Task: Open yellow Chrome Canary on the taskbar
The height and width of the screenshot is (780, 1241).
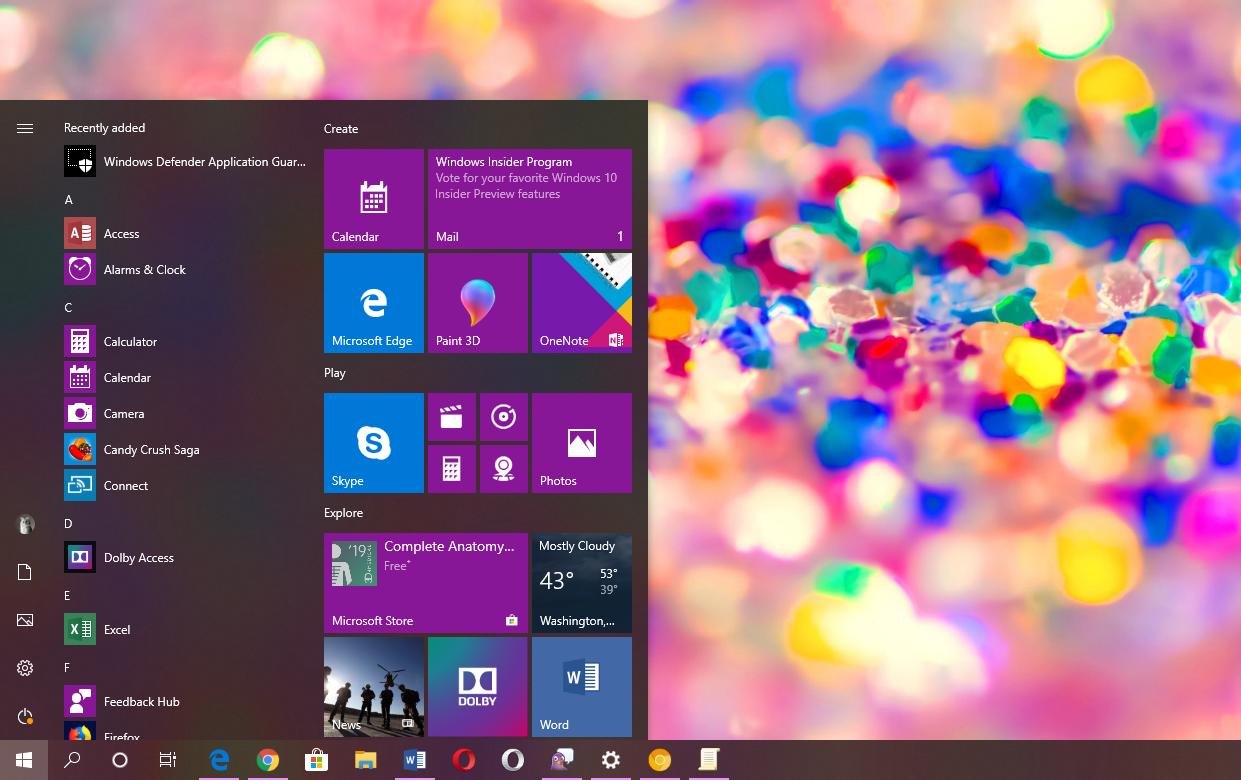Action: (x=660, y=760)
